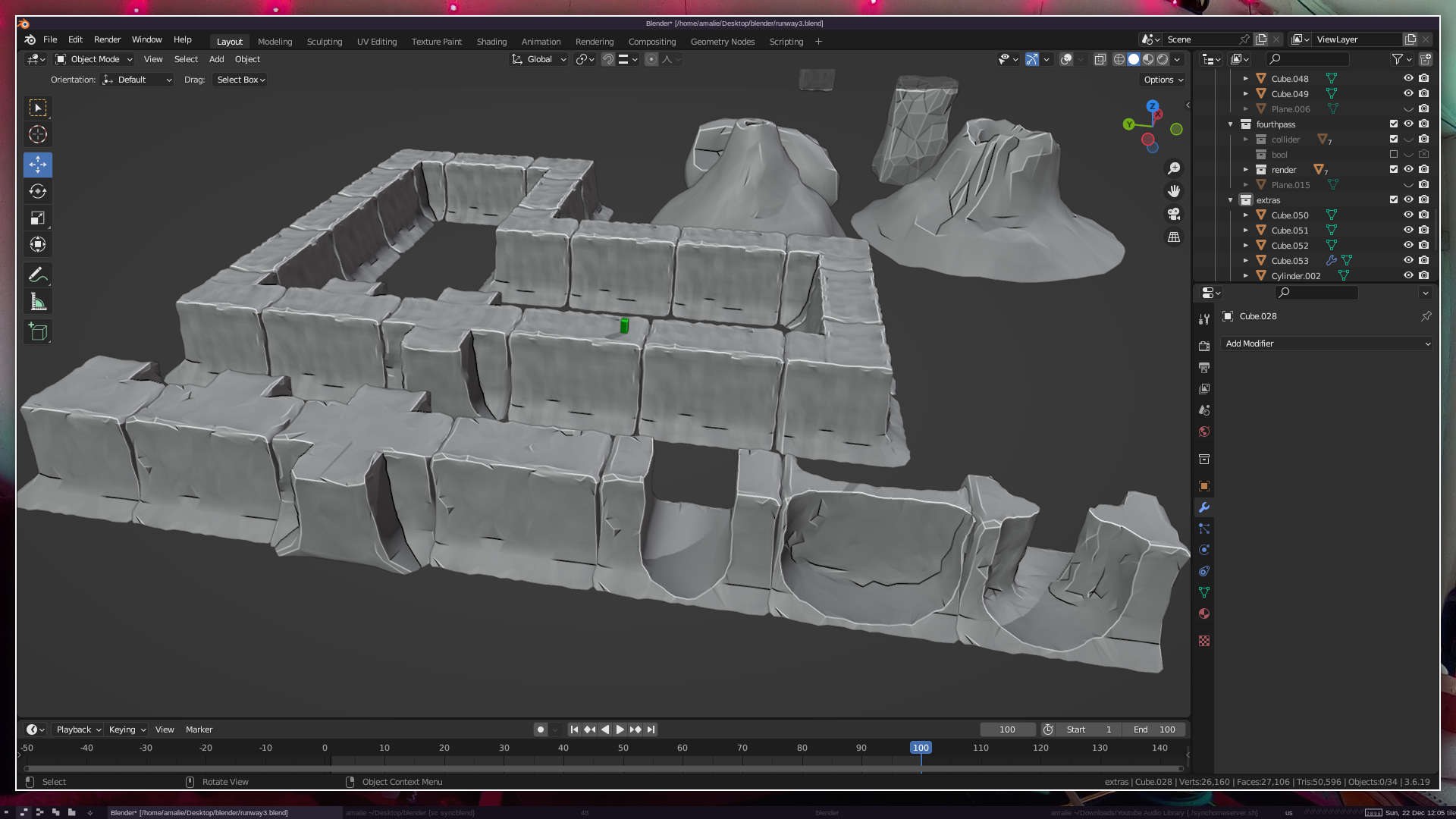Uncheck the fourthpass collection
The image size is (1456, 819).
click(1394, 124)
